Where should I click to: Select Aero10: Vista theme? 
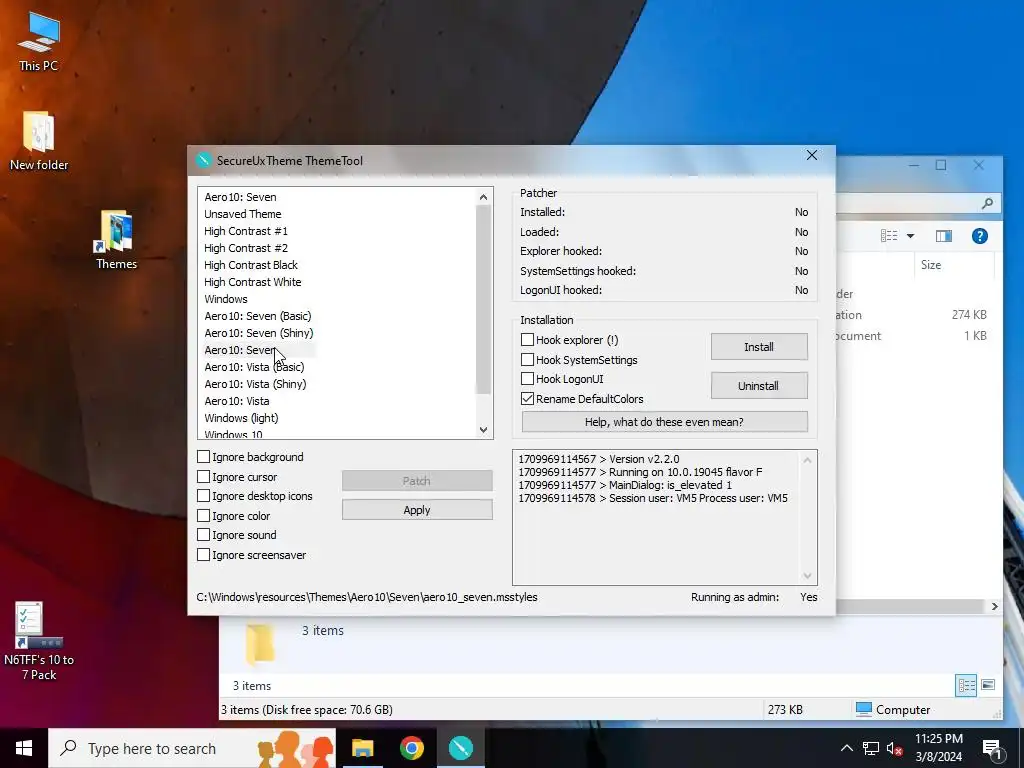(236, 401)
